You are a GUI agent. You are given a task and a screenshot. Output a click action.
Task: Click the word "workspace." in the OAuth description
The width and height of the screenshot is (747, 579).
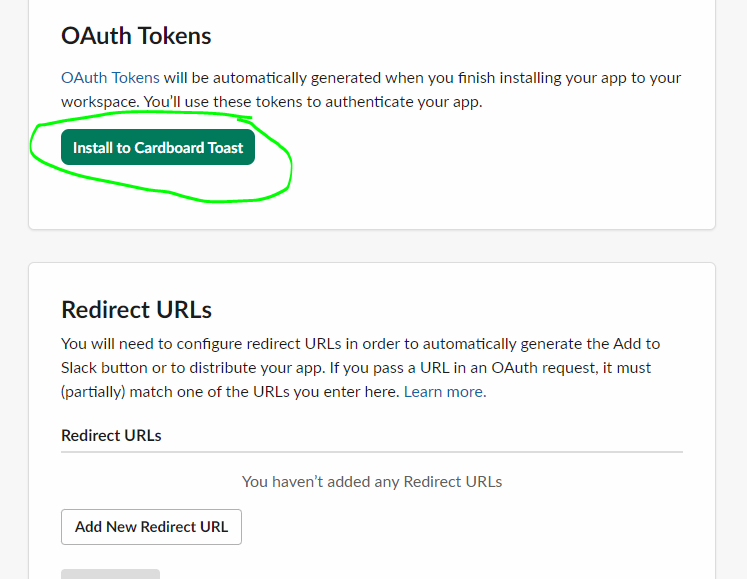[x=100, y=102]
